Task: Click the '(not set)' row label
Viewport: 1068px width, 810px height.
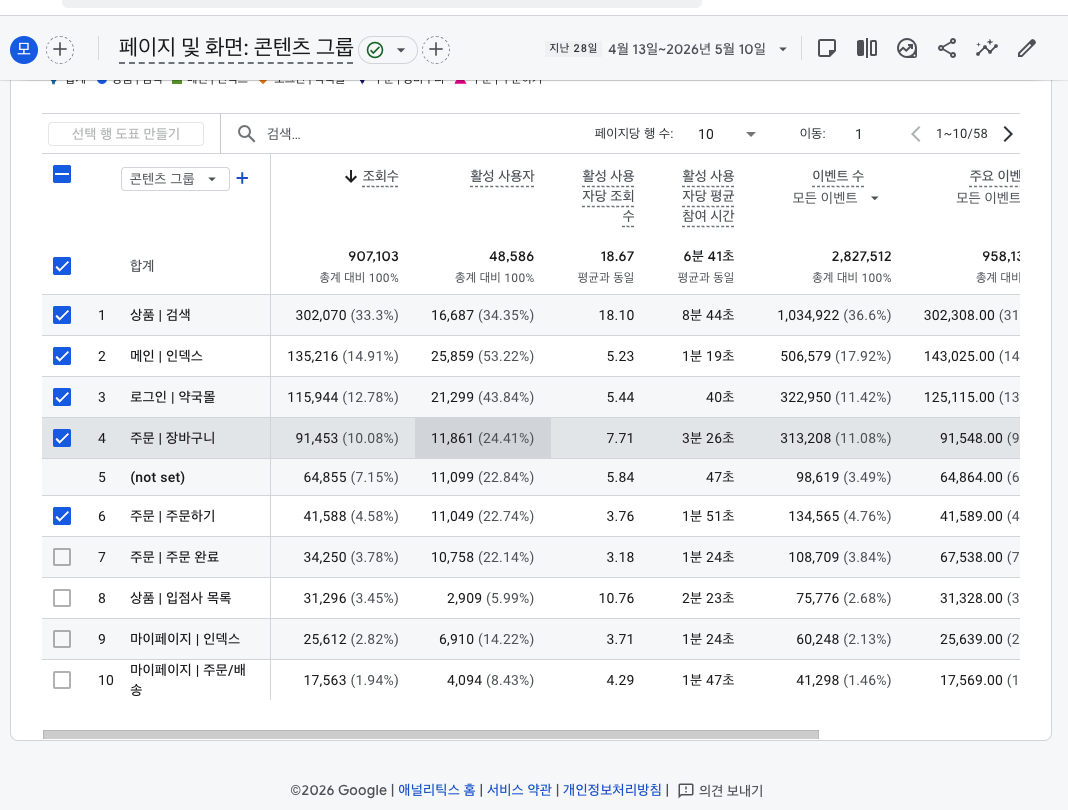Action: coord(157,478)
